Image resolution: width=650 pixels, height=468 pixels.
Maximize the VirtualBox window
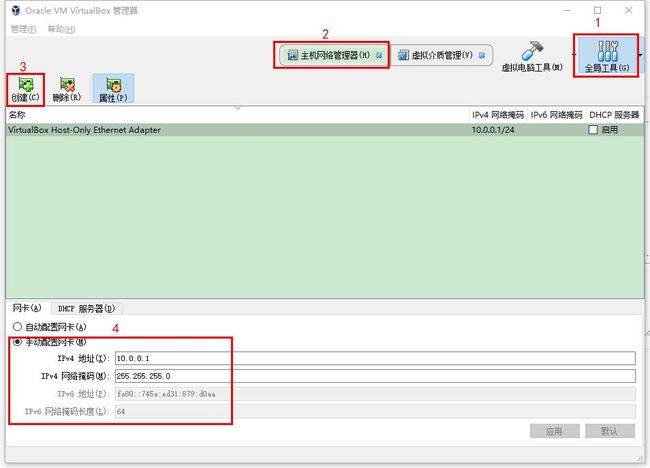(x=597, y=10)
